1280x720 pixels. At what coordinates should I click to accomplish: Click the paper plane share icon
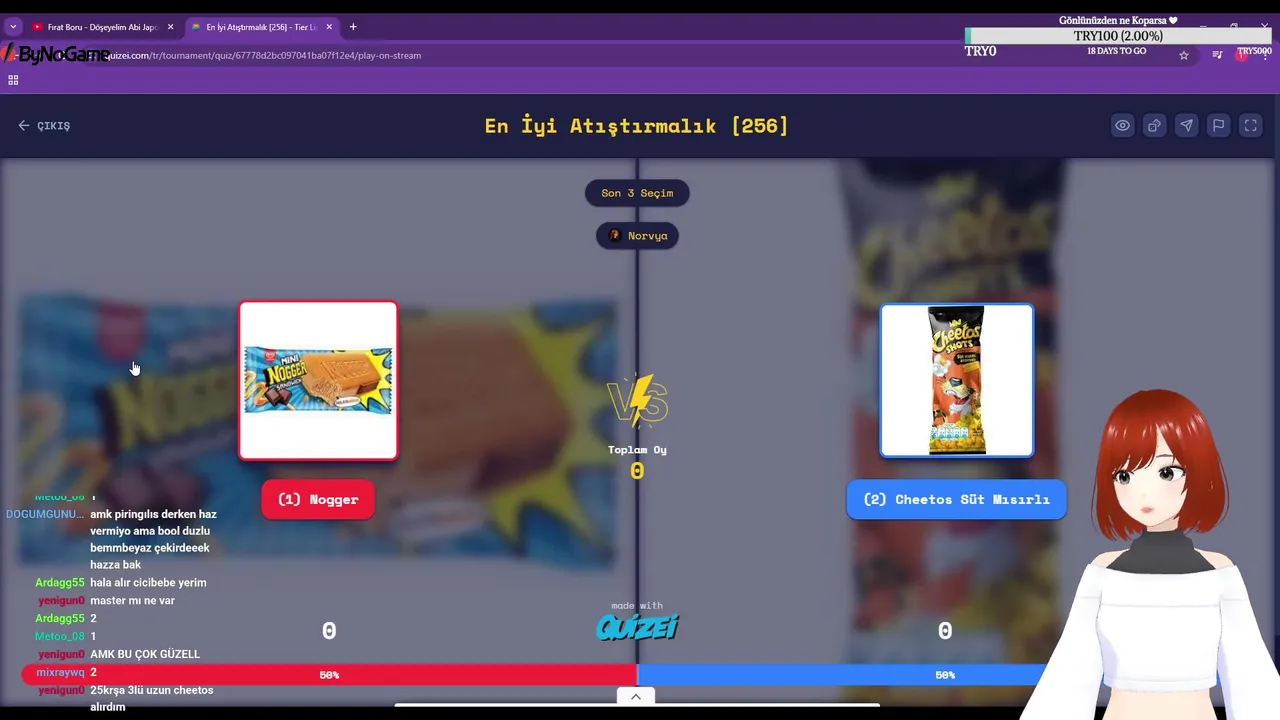1186,126
